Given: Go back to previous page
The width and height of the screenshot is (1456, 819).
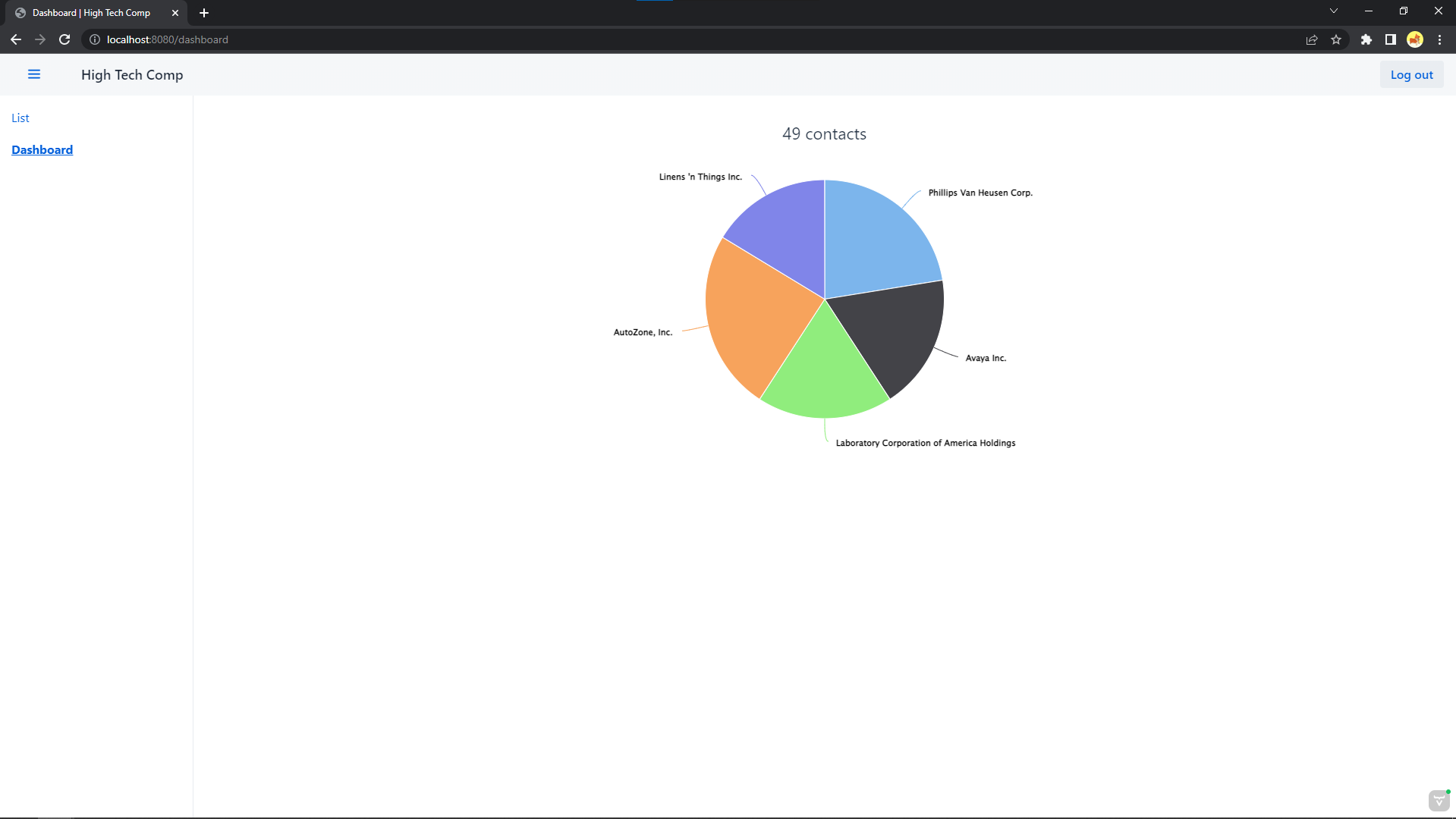Looking at the screenshot, I should 16,39.
